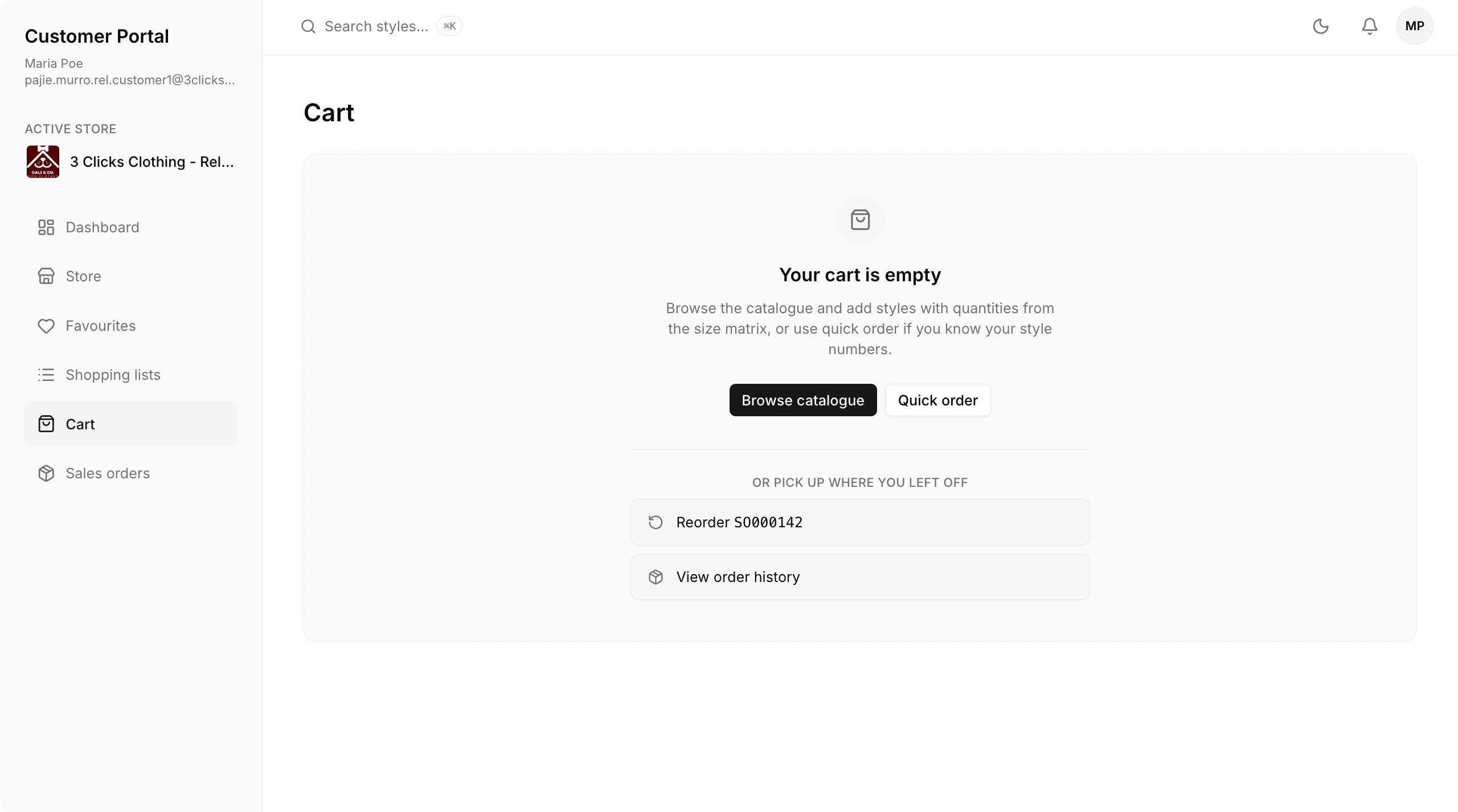Click the empty cart bag icon
Screen dimensions: 1458x812
coord(860,220)
